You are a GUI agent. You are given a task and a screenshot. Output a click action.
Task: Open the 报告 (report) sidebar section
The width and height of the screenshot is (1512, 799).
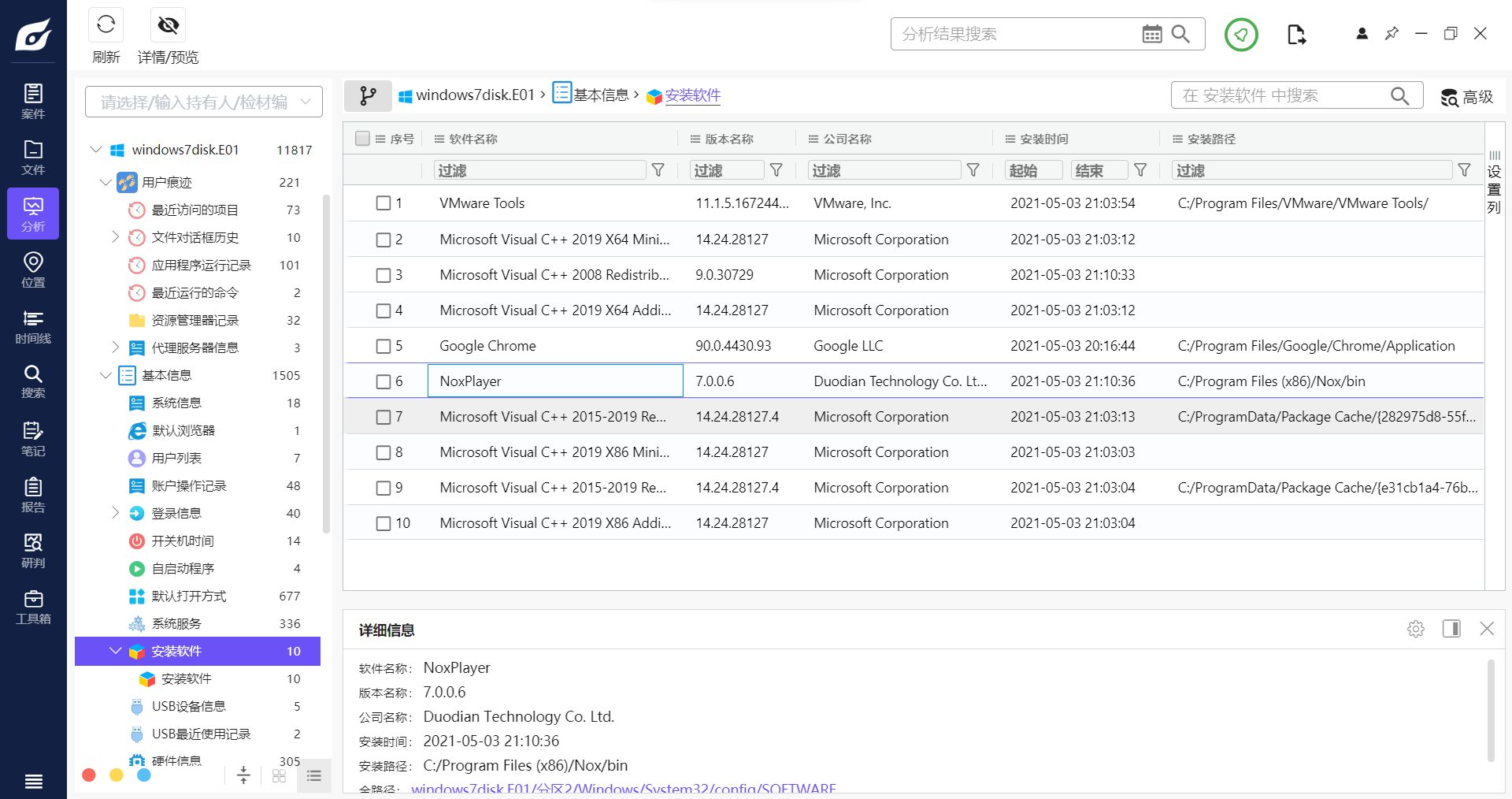(33, 495)
